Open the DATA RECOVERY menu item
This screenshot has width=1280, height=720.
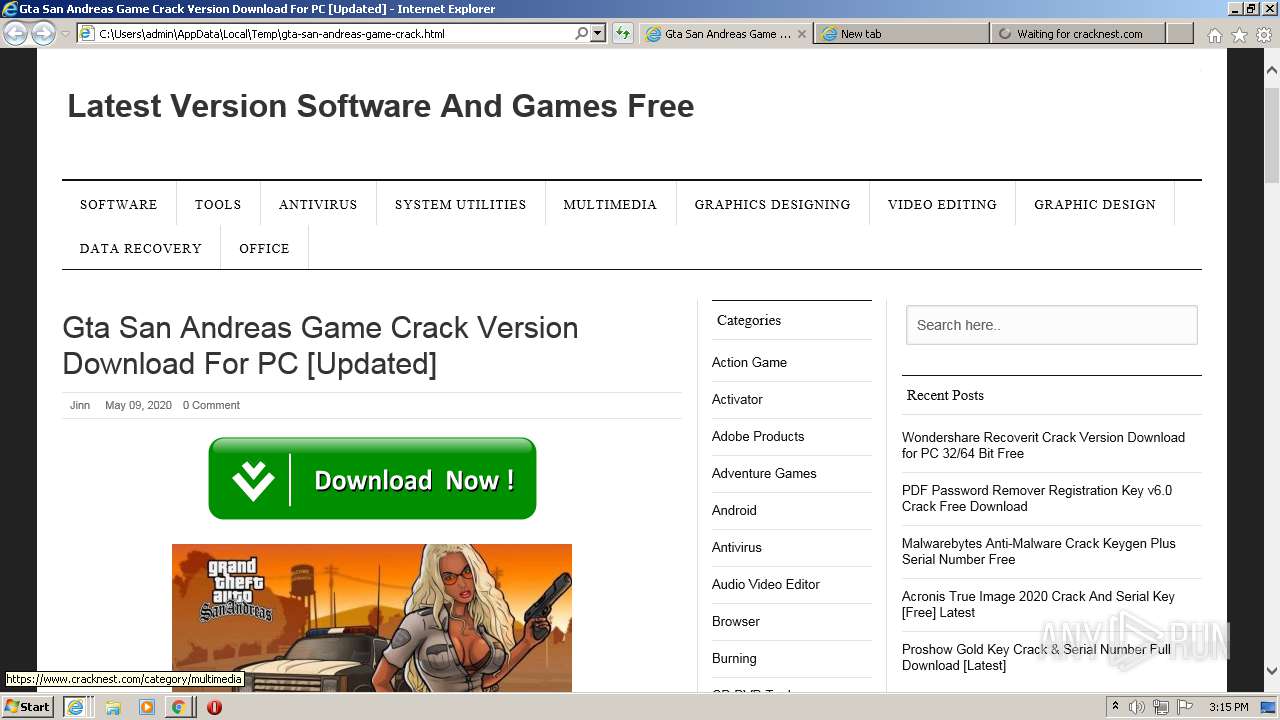click(x=141, y=248)
